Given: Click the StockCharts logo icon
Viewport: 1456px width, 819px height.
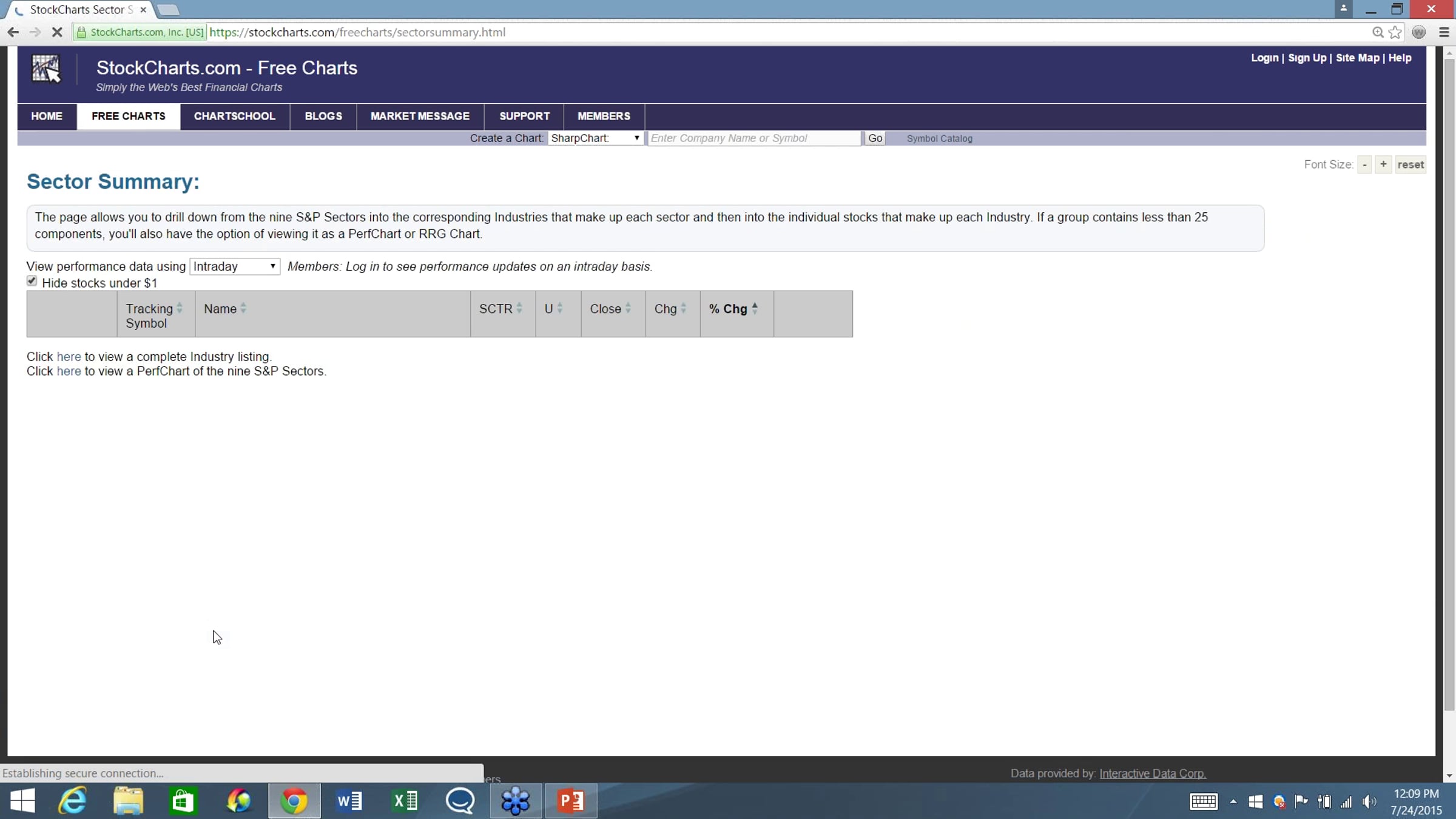Looking at the screenshot, I should tap(46, 69).
